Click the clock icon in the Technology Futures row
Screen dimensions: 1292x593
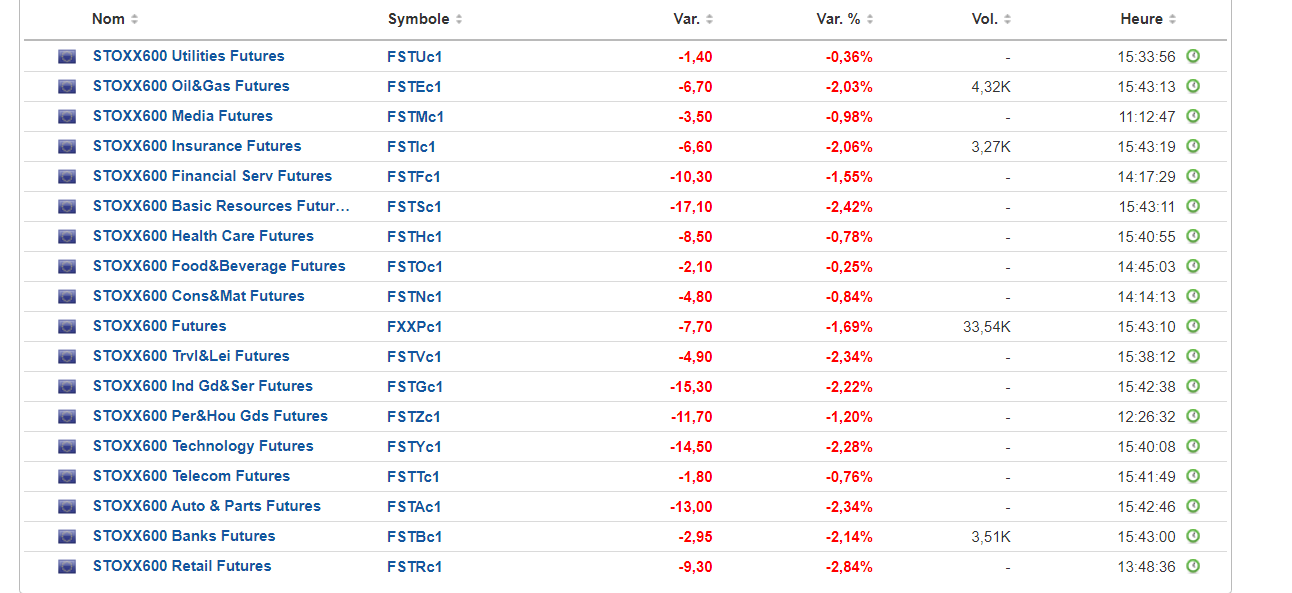tap(1193, 447)
